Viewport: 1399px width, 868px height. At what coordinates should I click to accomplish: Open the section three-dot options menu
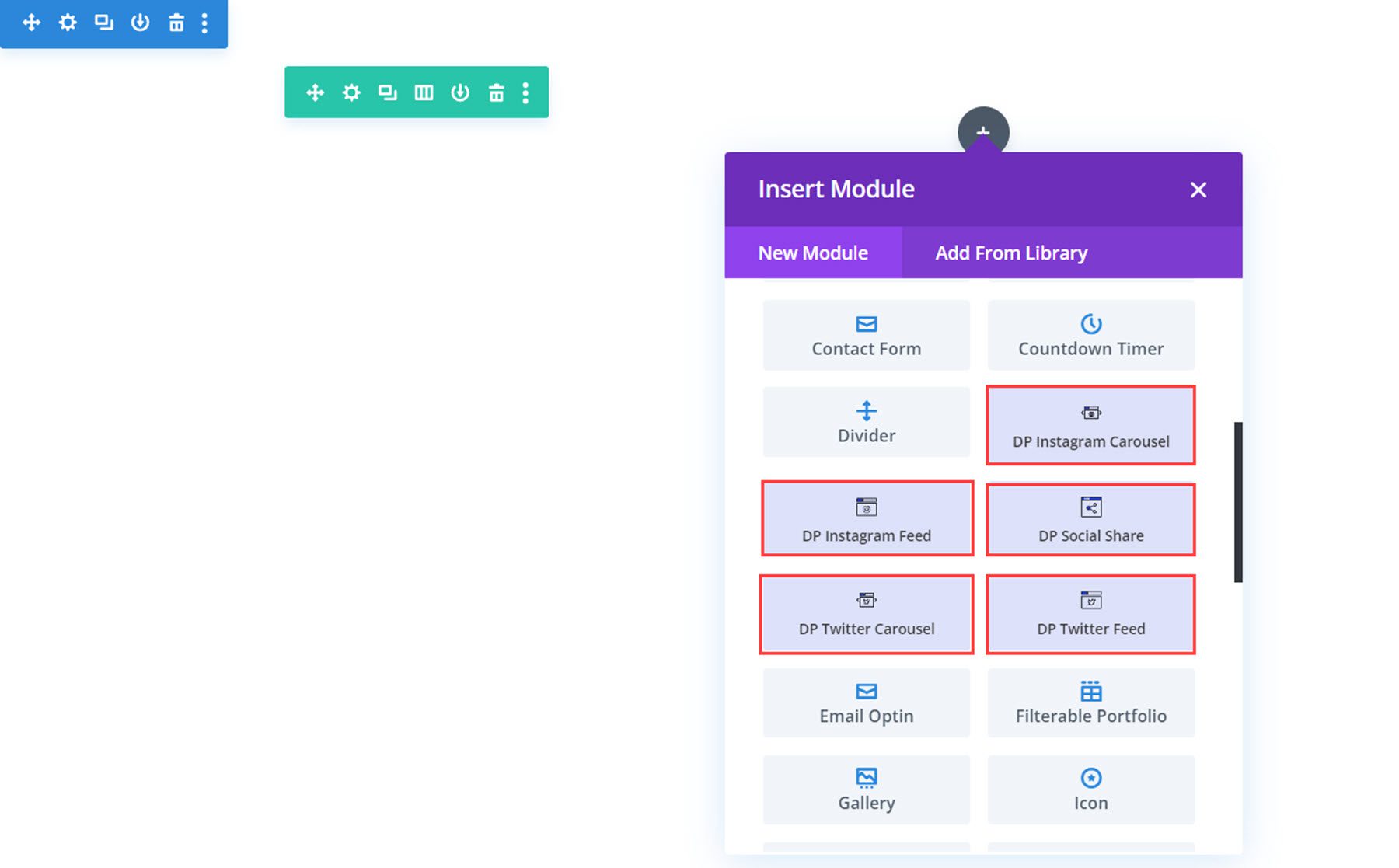tap(204, 23)
